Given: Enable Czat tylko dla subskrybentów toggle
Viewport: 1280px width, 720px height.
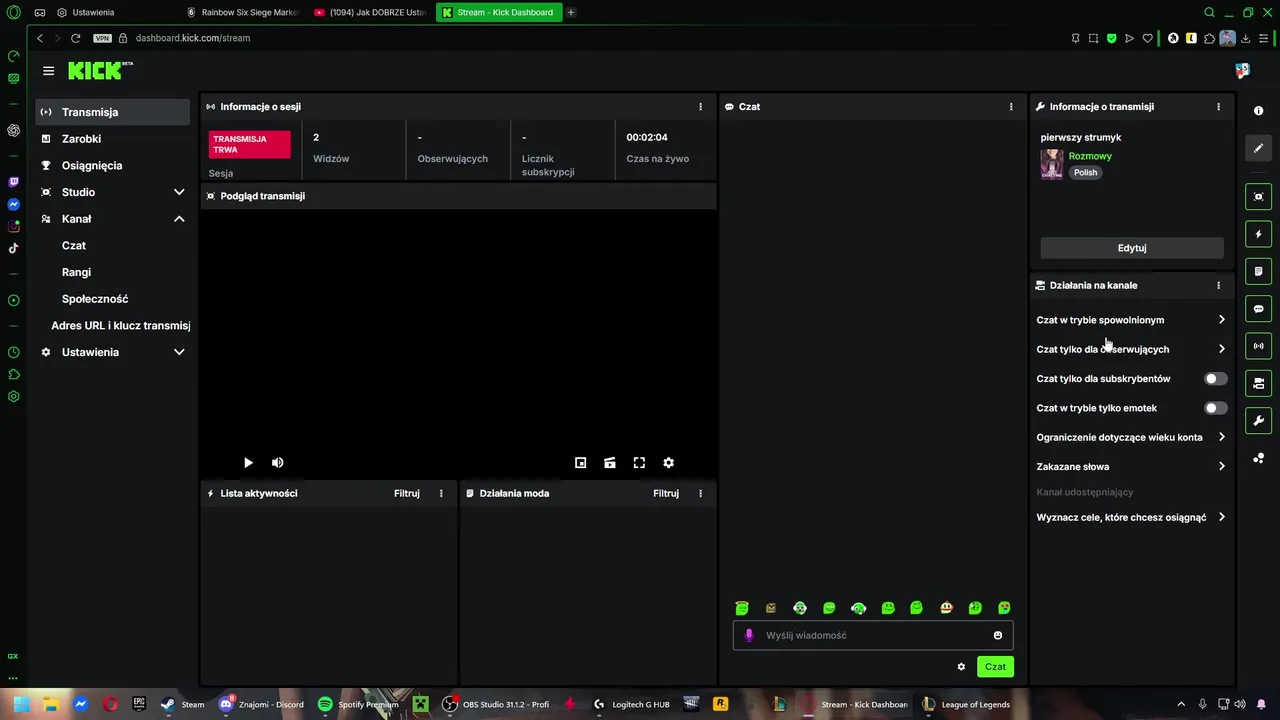Looking at the screenshot, I should [1215, 379].
